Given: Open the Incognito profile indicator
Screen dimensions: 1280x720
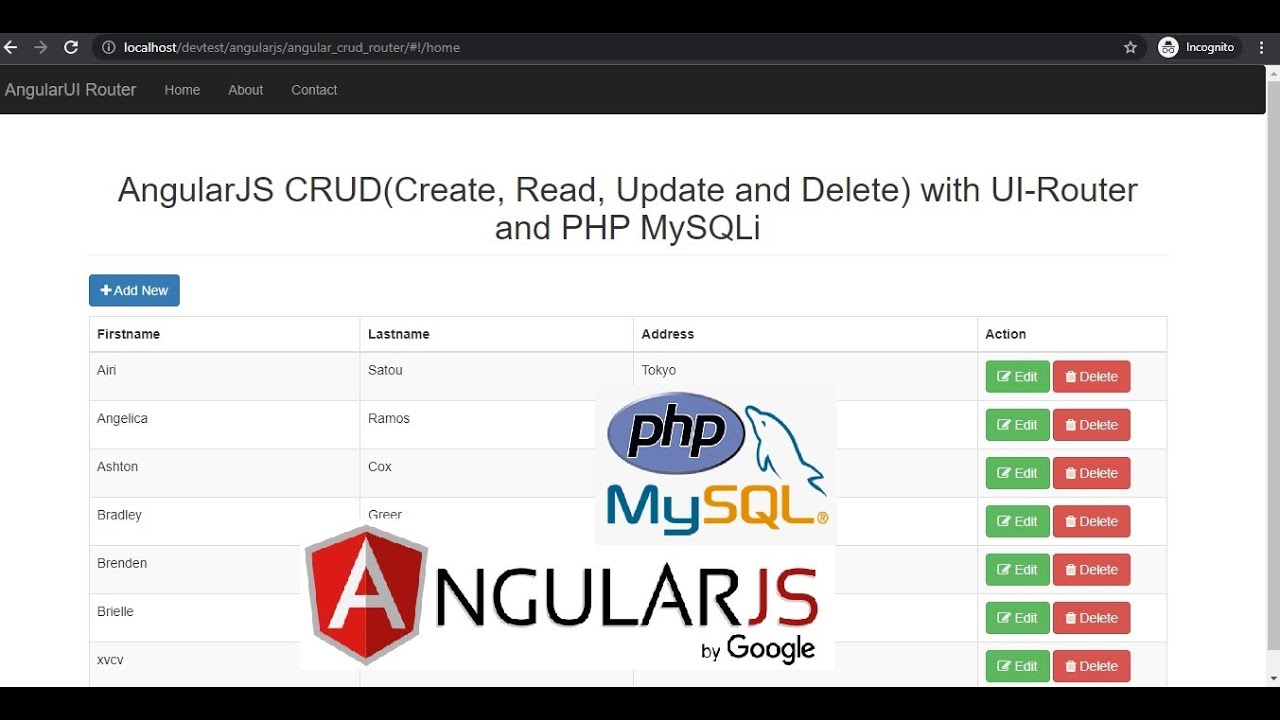Looking at the screenshot, I should click(1198, 47).
